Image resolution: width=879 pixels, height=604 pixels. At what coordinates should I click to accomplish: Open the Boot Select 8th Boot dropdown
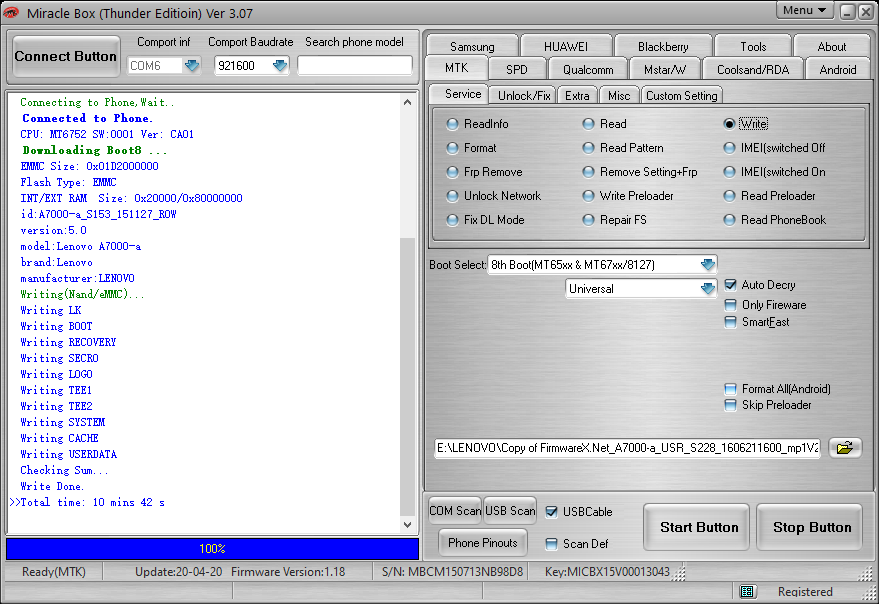tap(708, 264)
